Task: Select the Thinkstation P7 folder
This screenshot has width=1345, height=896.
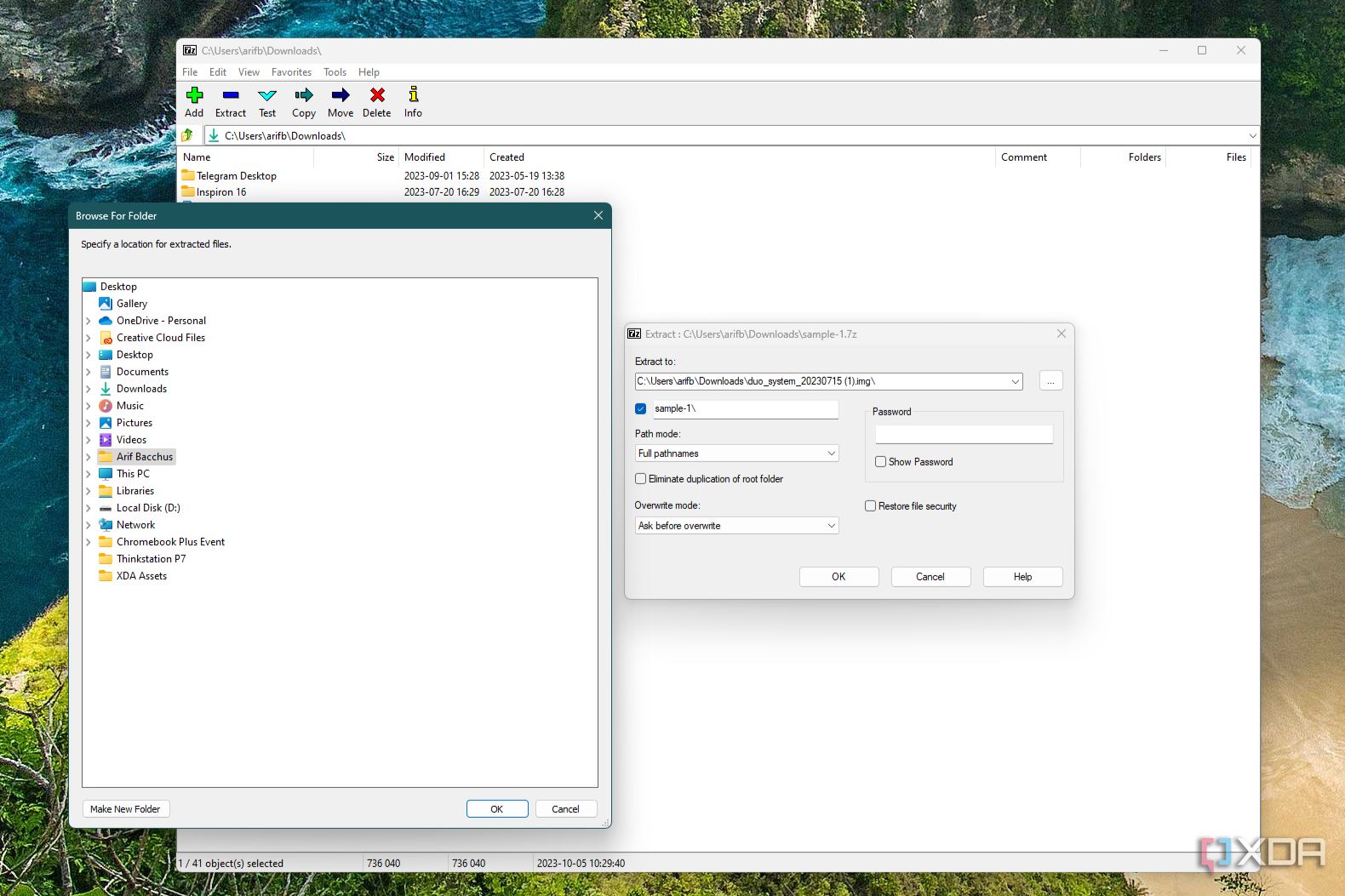Action: pyautogui.click(x=151, y=559)
